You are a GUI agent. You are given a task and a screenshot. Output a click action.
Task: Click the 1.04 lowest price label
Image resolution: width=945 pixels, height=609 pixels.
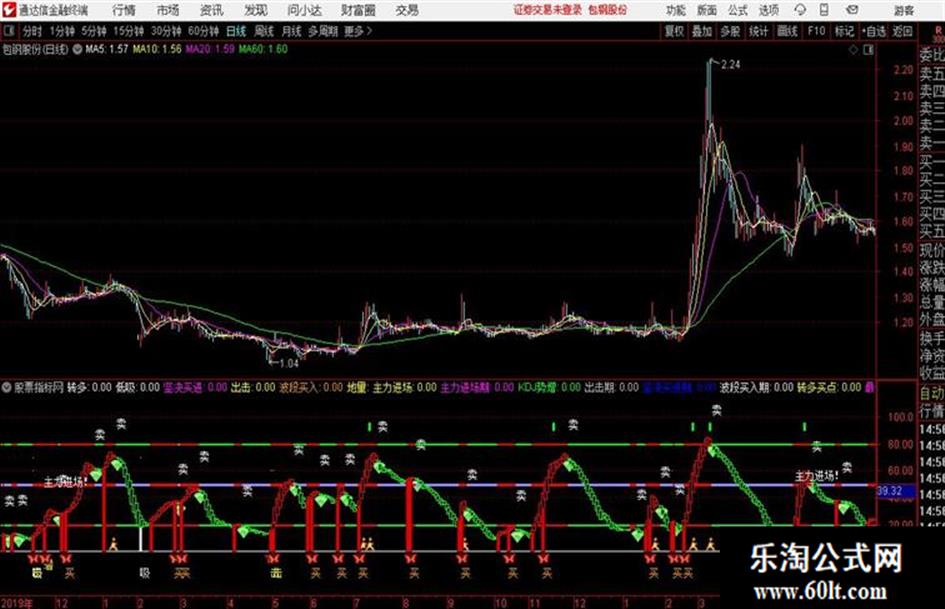point(289,363)
